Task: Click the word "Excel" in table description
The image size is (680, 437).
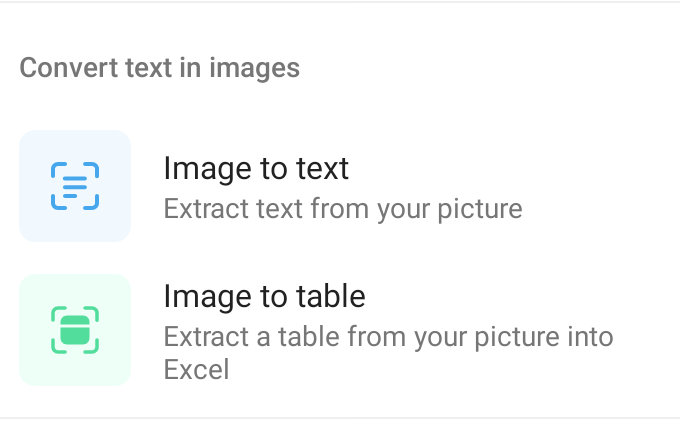Action: [196, 370]
